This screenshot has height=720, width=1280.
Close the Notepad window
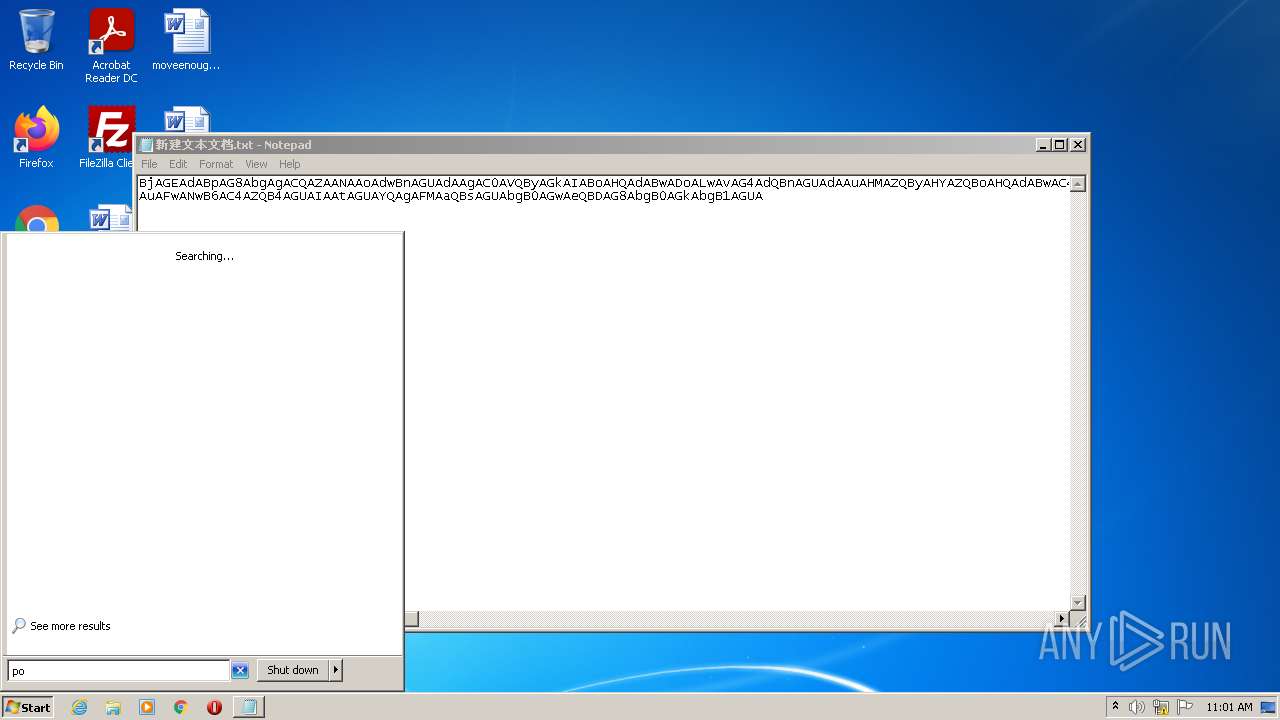[1078, 145]
